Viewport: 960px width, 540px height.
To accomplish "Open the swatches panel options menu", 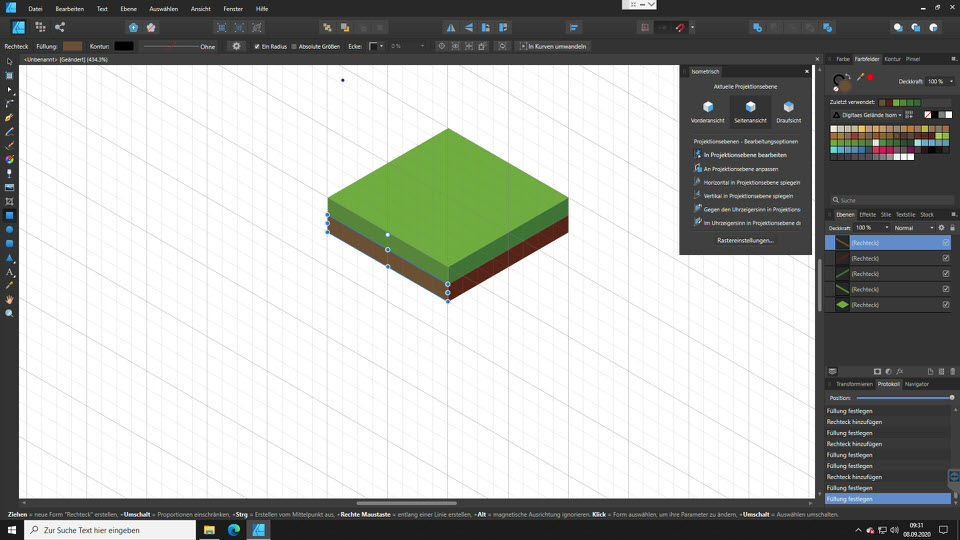I will point(953,59).
